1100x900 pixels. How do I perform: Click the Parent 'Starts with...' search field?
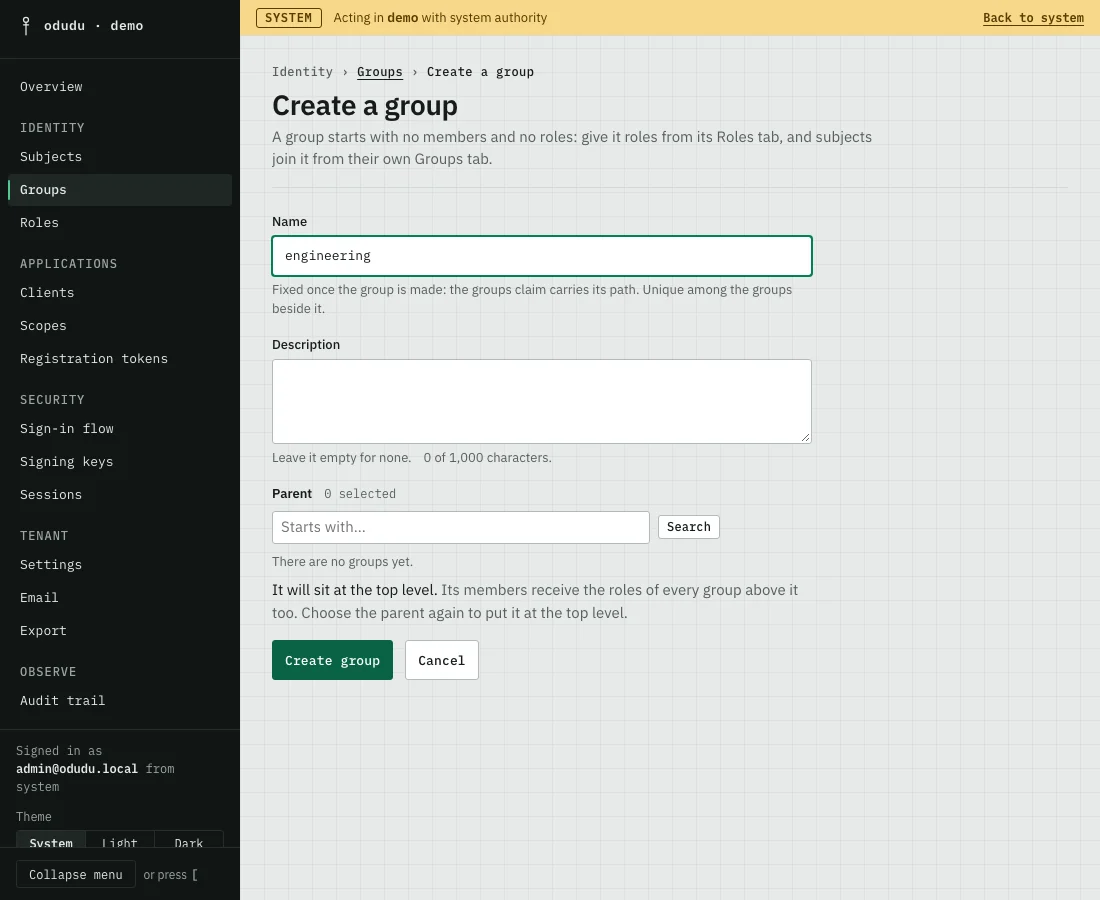(x=461, y=528)
